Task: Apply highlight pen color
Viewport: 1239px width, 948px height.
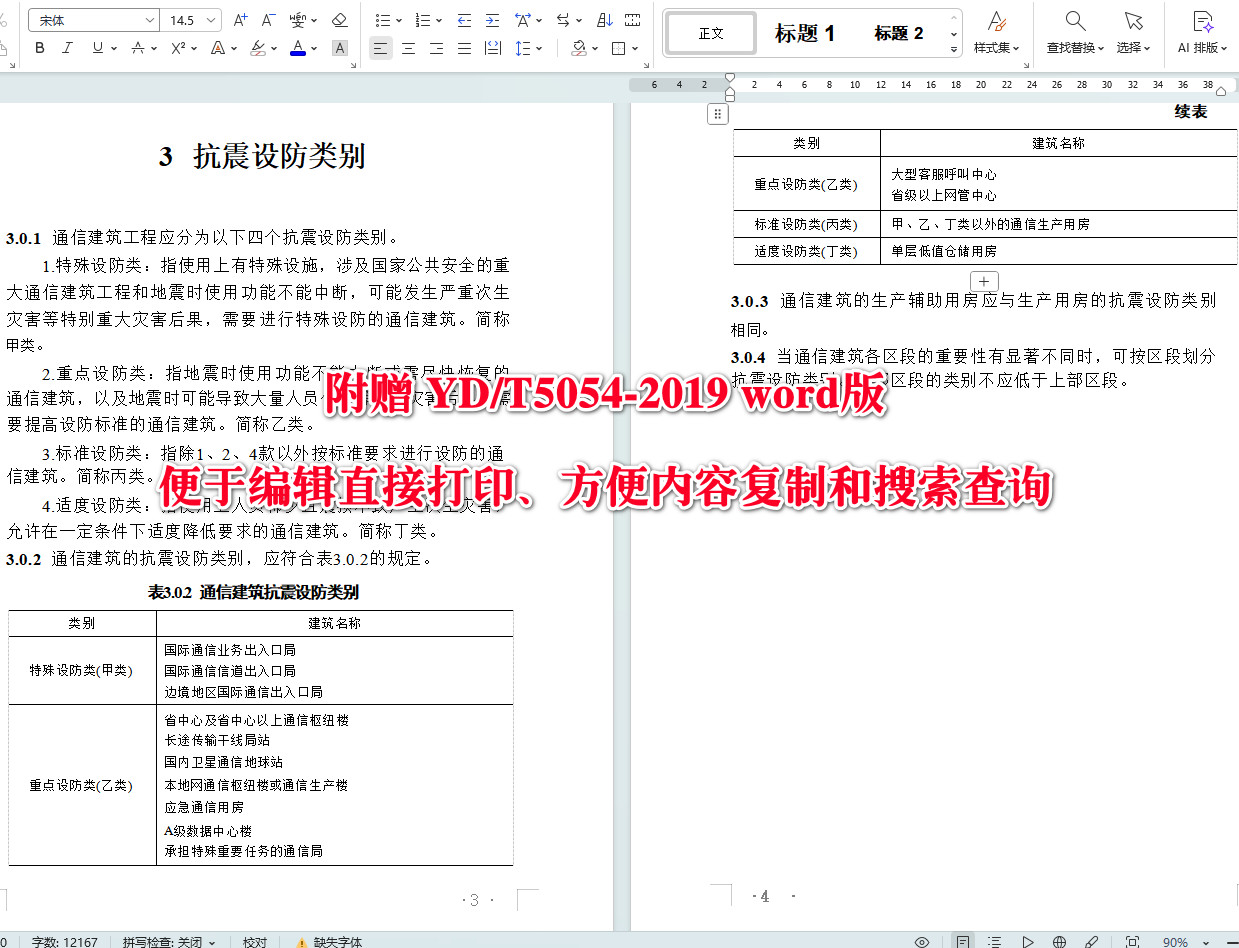Action: click(x=258, y=48)
